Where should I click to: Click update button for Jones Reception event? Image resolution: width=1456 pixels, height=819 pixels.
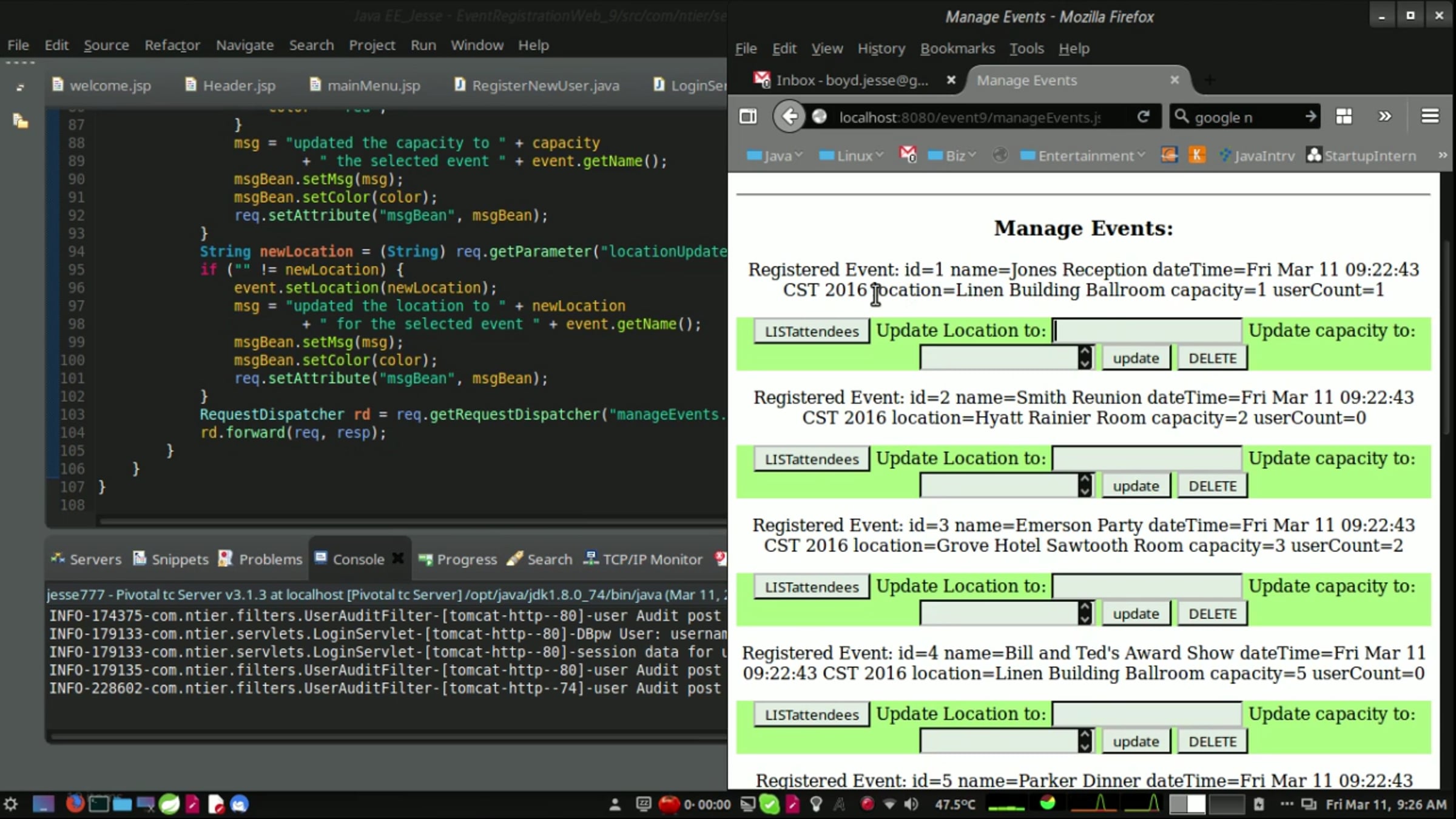(x=1136, y=358)
